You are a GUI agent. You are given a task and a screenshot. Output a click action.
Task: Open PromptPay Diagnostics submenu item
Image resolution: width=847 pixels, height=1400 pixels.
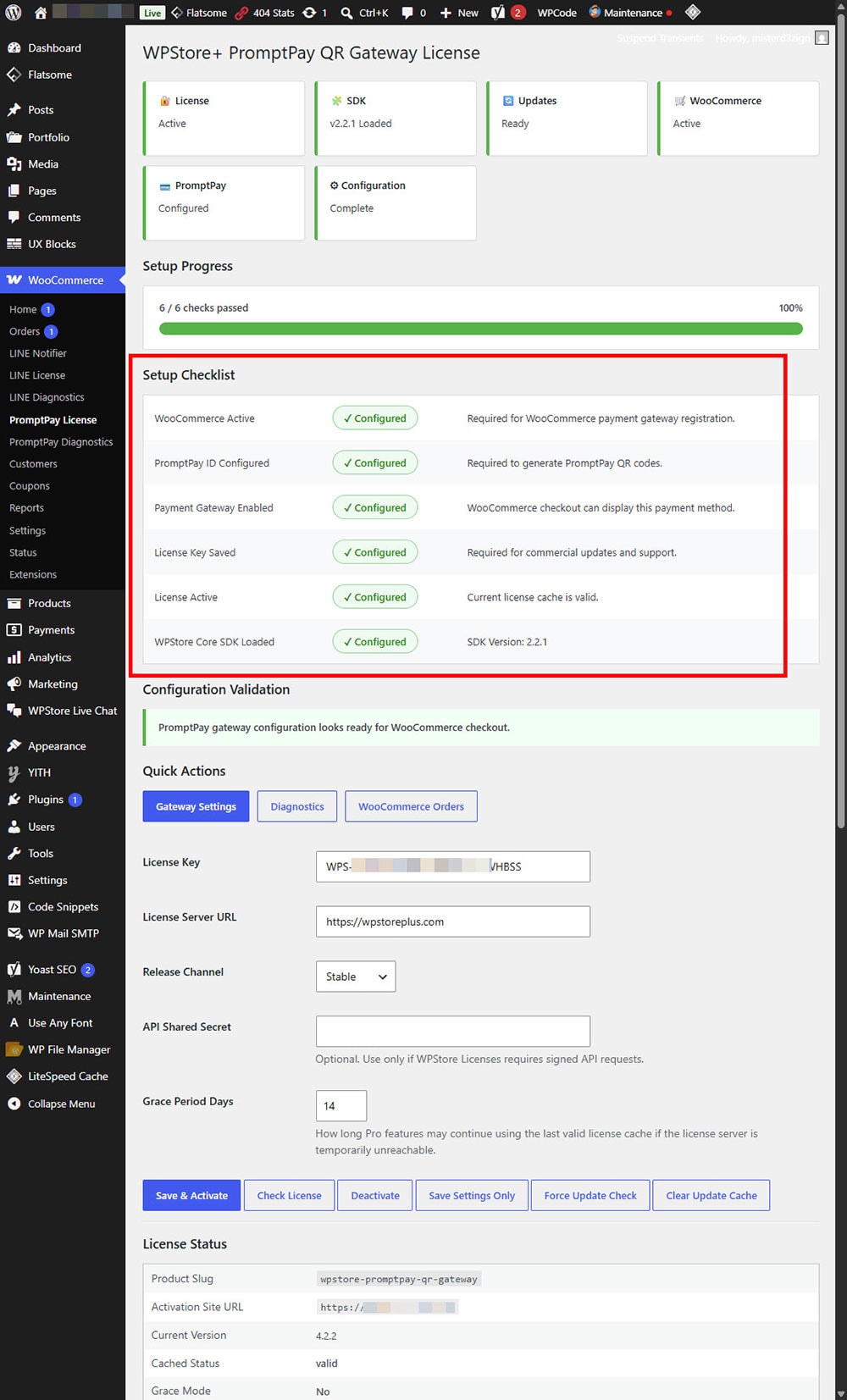(x=61, y=442)
